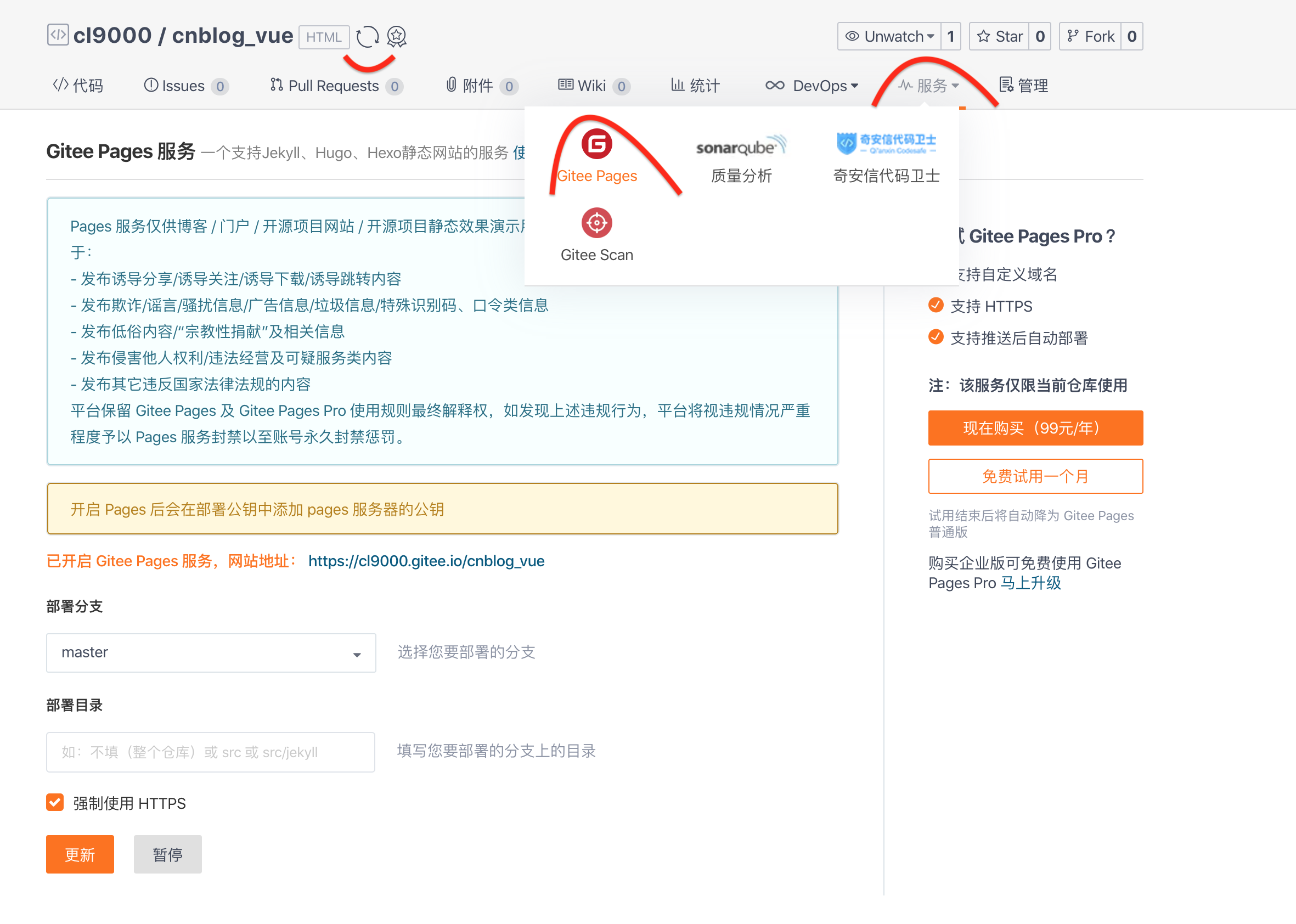This screenshot has width=1296, height=924.
Task: Click the Gitee Scan target icon
Action: 596,222
